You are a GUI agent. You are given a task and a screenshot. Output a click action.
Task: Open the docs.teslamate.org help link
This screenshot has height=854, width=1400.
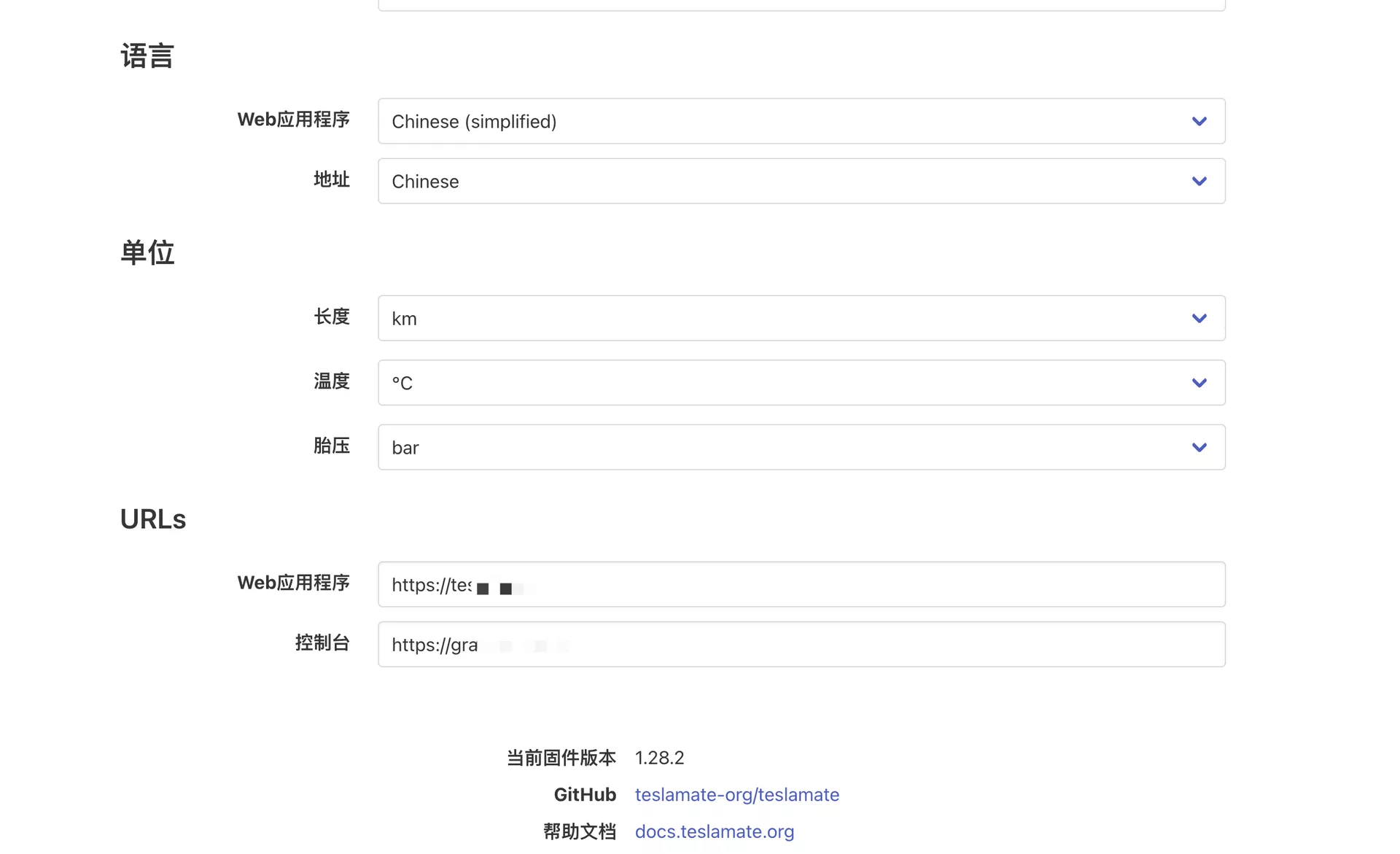pos(714,831)
